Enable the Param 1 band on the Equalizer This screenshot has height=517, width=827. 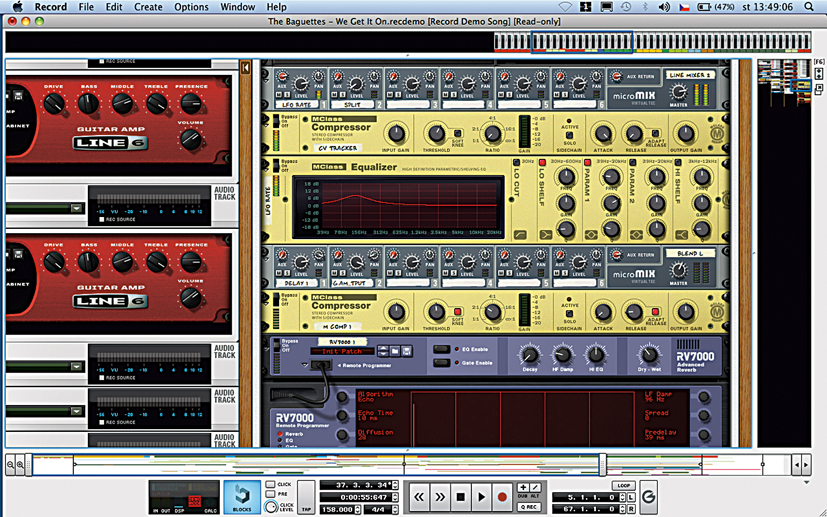coord(587,162)
